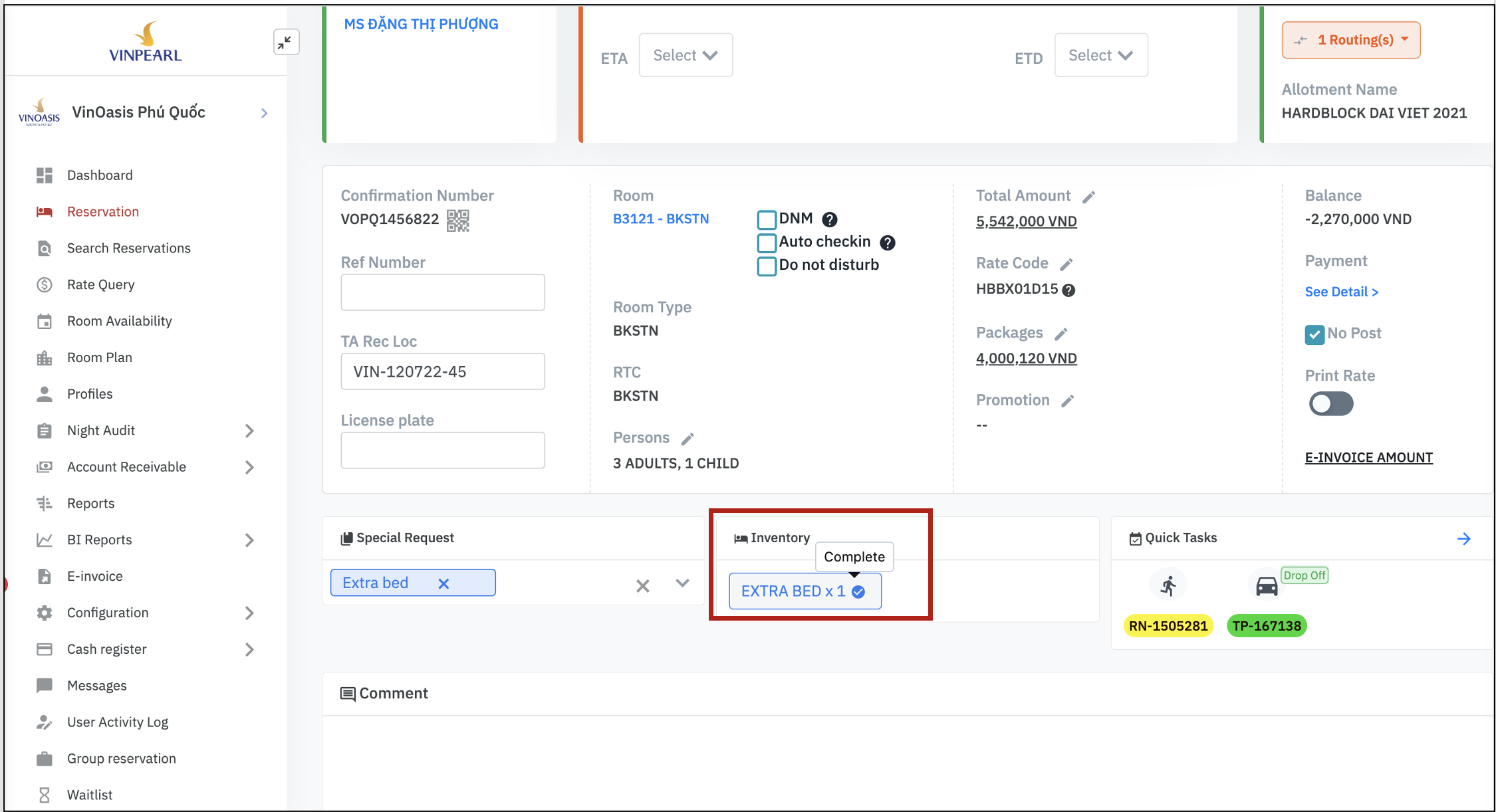Edit Persons using the pencil icon
The image size is (1496, 812).
coord(687,439)
